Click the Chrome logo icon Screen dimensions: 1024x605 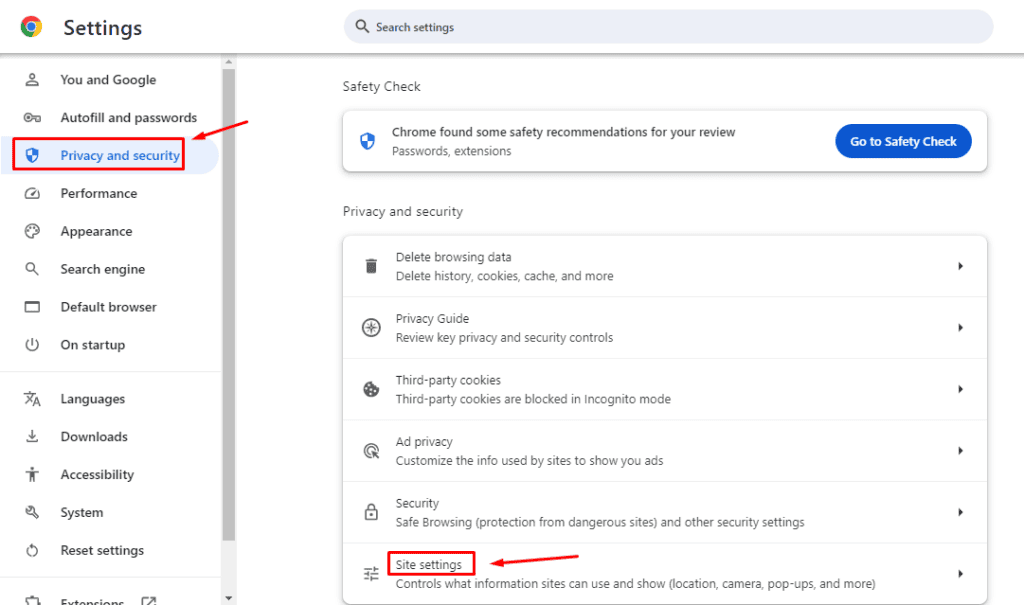point(31,27)
